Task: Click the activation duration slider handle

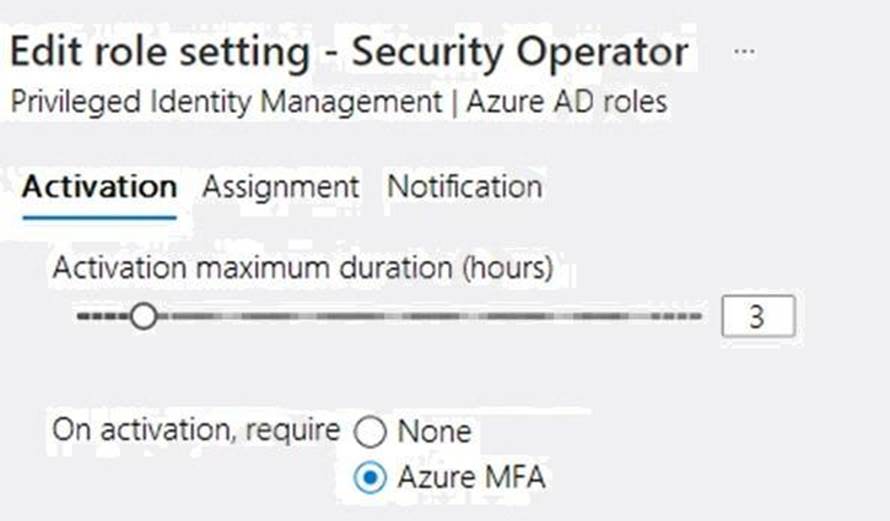Action: coord(145,317)
